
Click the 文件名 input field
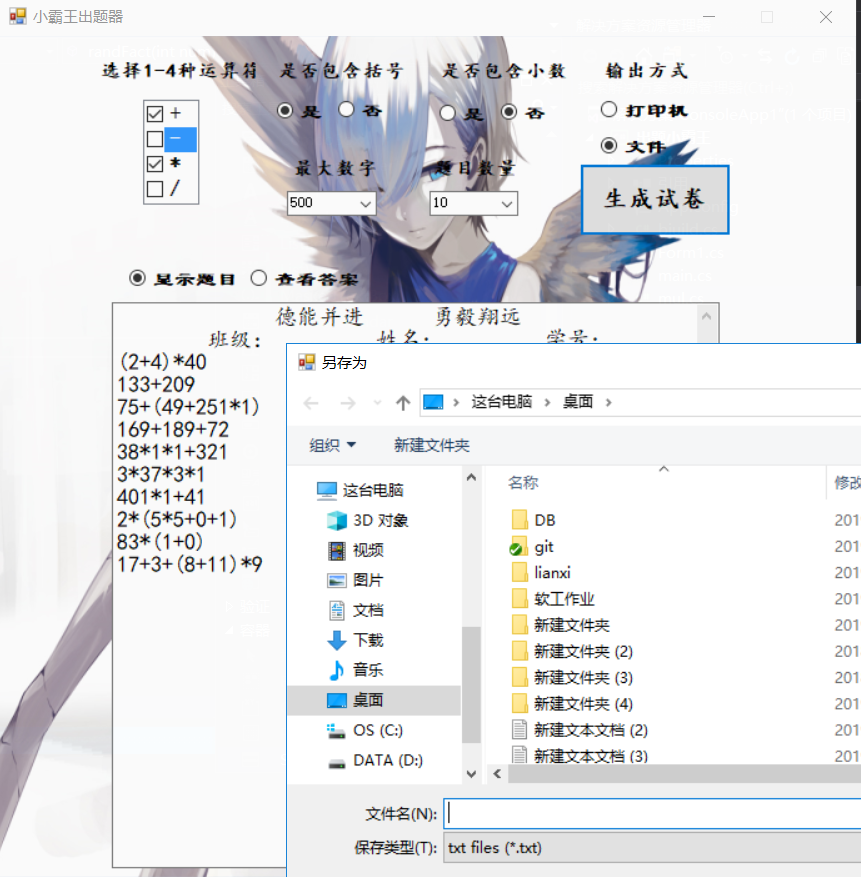point(652,814)
